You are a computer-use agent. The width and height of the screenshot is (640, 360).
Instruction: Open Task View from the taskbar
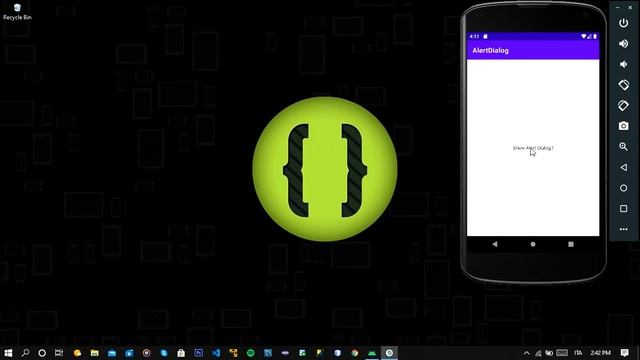click(59, 353)
